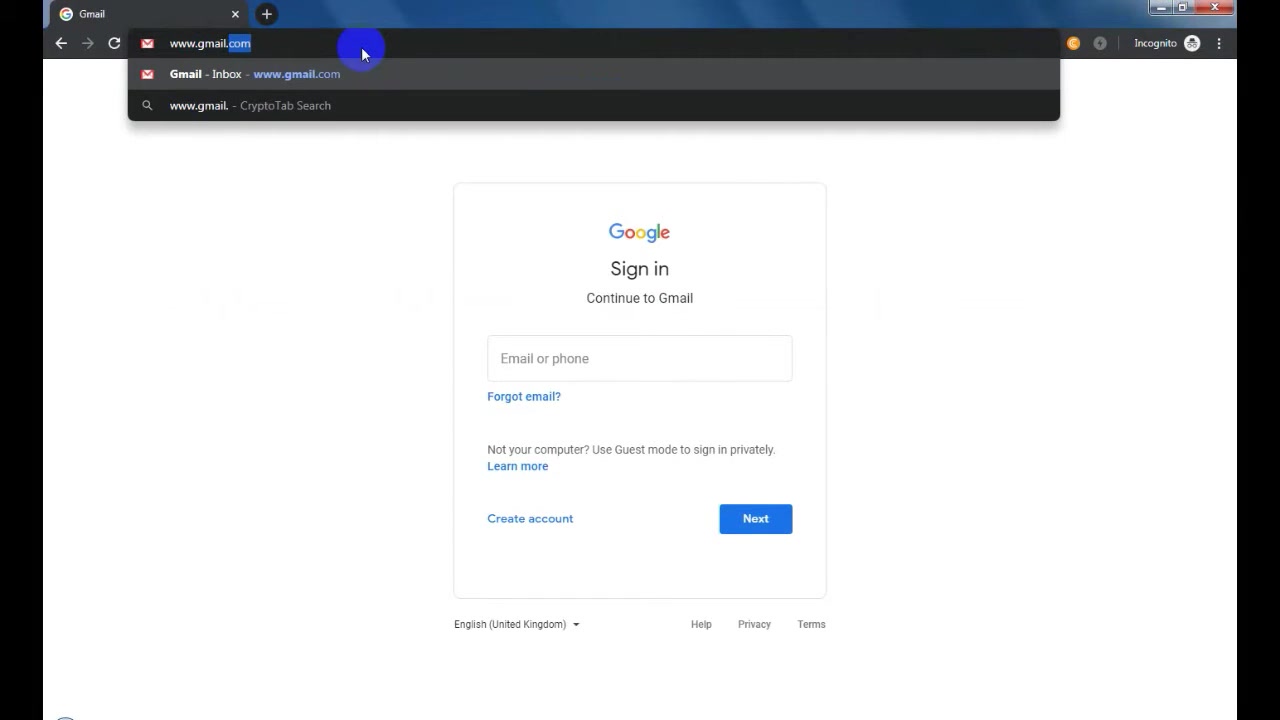The image size is (1280, 720).
Task: Focus the Email or phone field
Action: tap(640, 358)
